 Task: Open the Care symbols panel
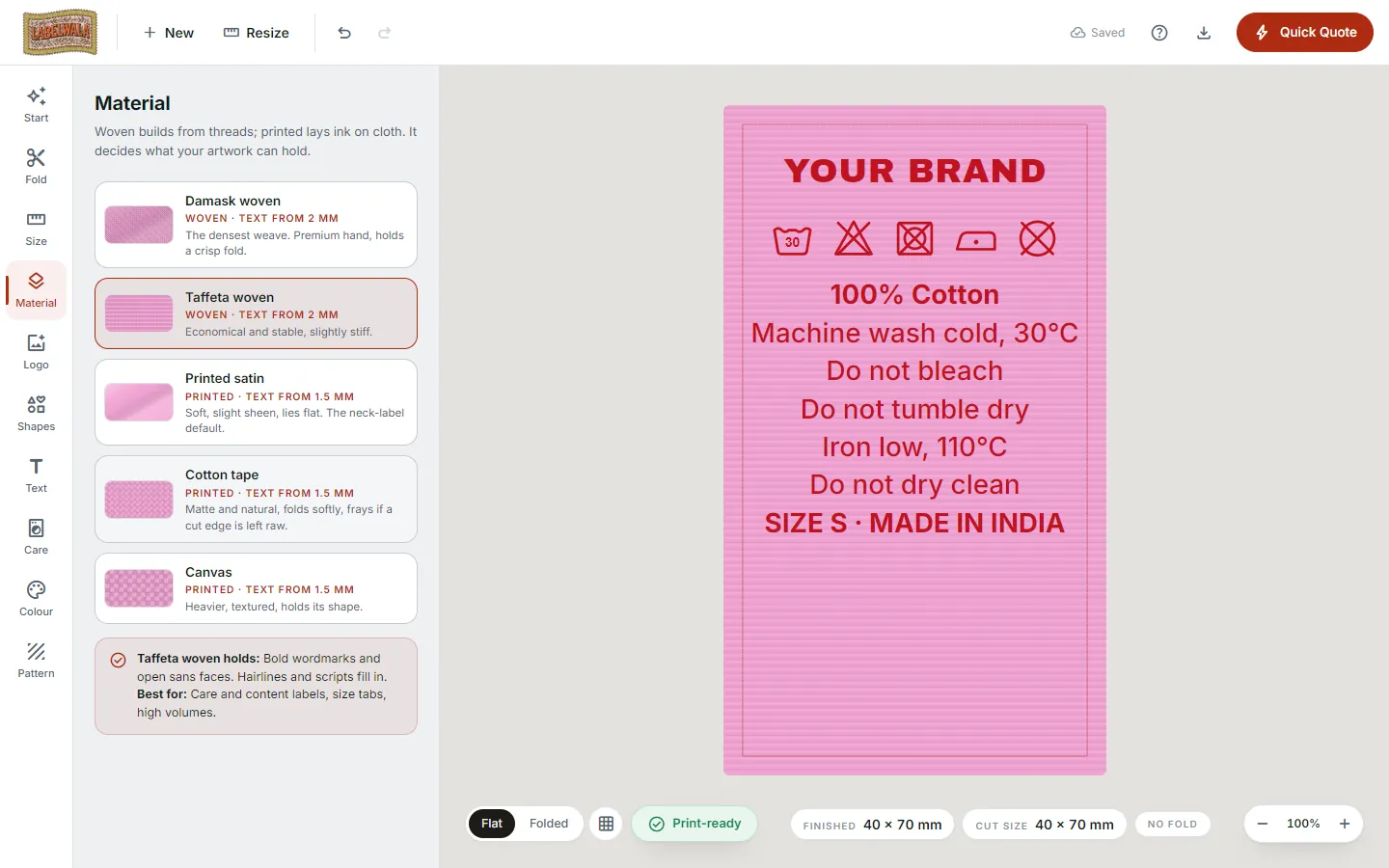click(x=36, y=537)
